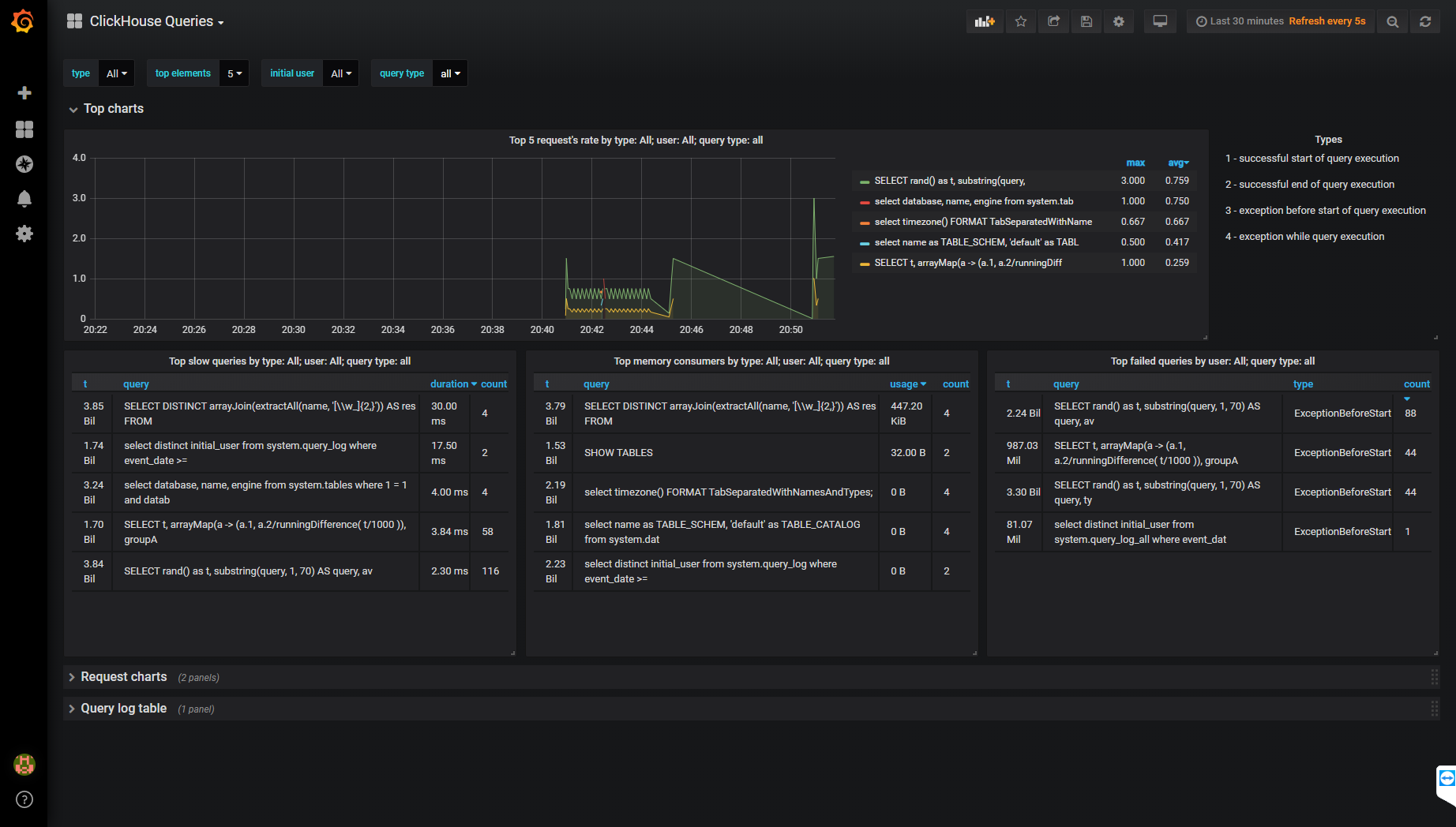
Task: Sort slow queries by duration column
Action: click(453, 384)
